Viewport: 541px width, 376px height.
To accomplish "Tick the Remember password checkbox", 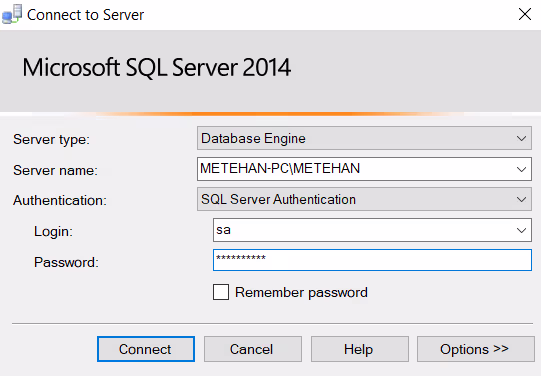I will [221, 292].
